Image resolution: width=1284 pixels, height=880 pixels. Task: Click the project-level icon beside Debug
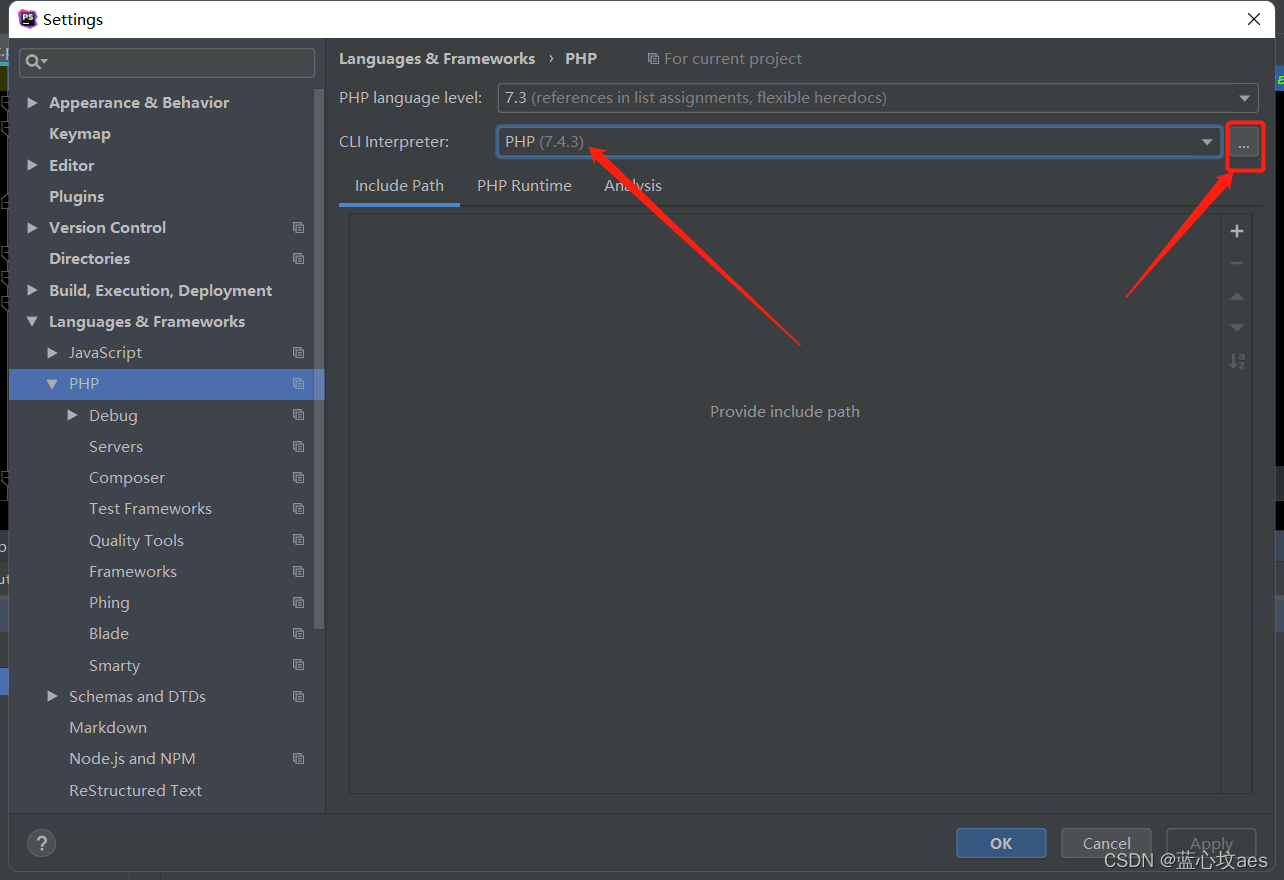298,415
